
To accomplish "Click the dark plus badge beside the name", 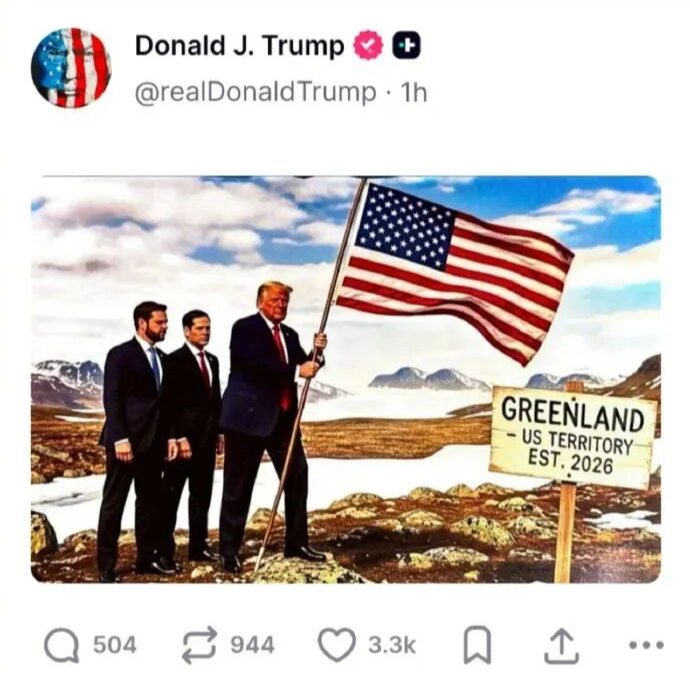I will 406,45.
